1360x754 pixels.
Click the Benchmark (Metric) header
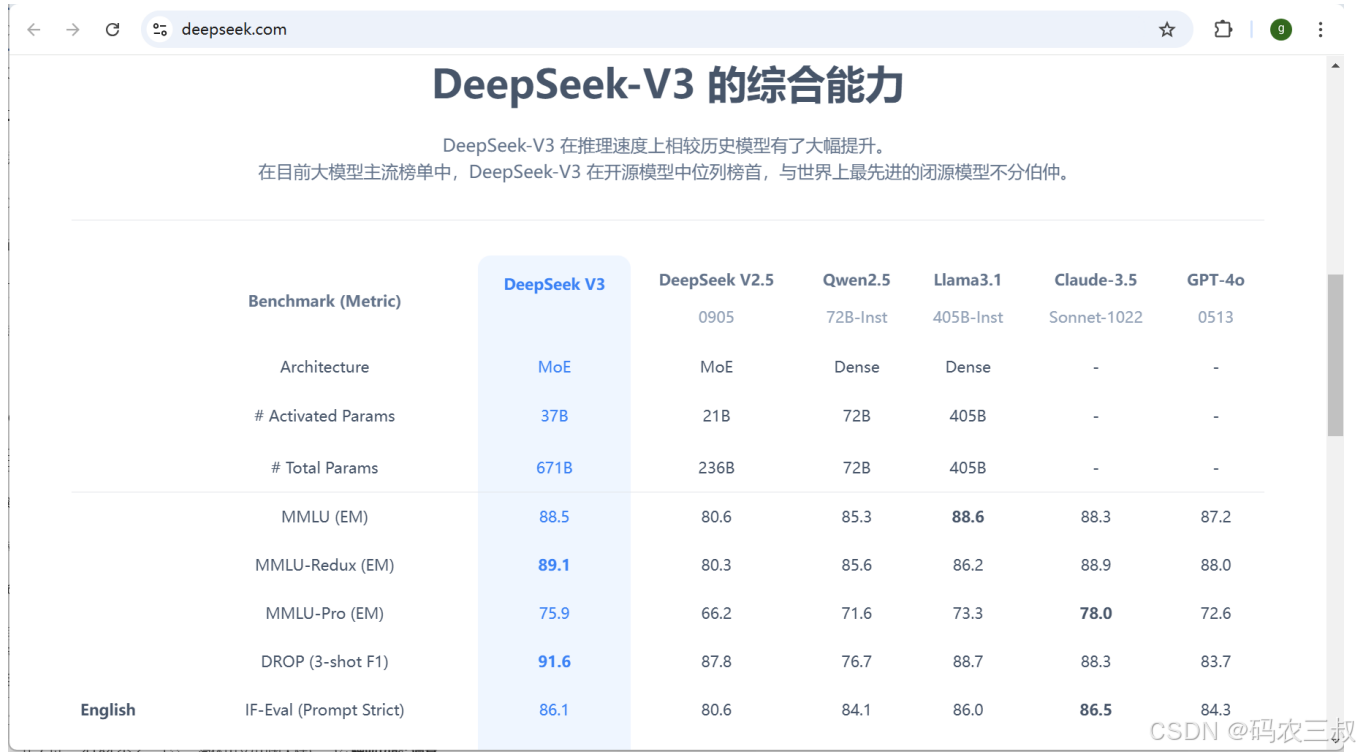[325, 301]
